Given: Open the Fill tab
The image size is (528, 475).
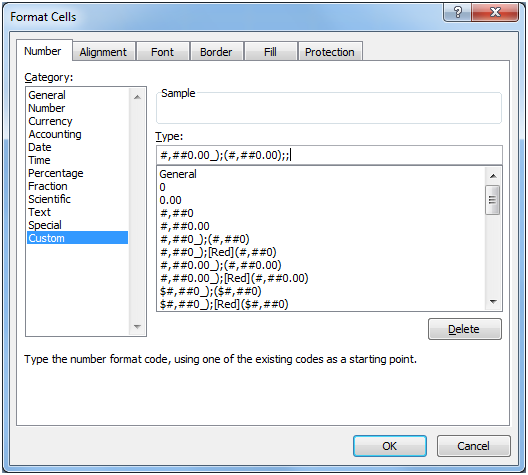Looking at the screenshot, I should pos(270,52).
